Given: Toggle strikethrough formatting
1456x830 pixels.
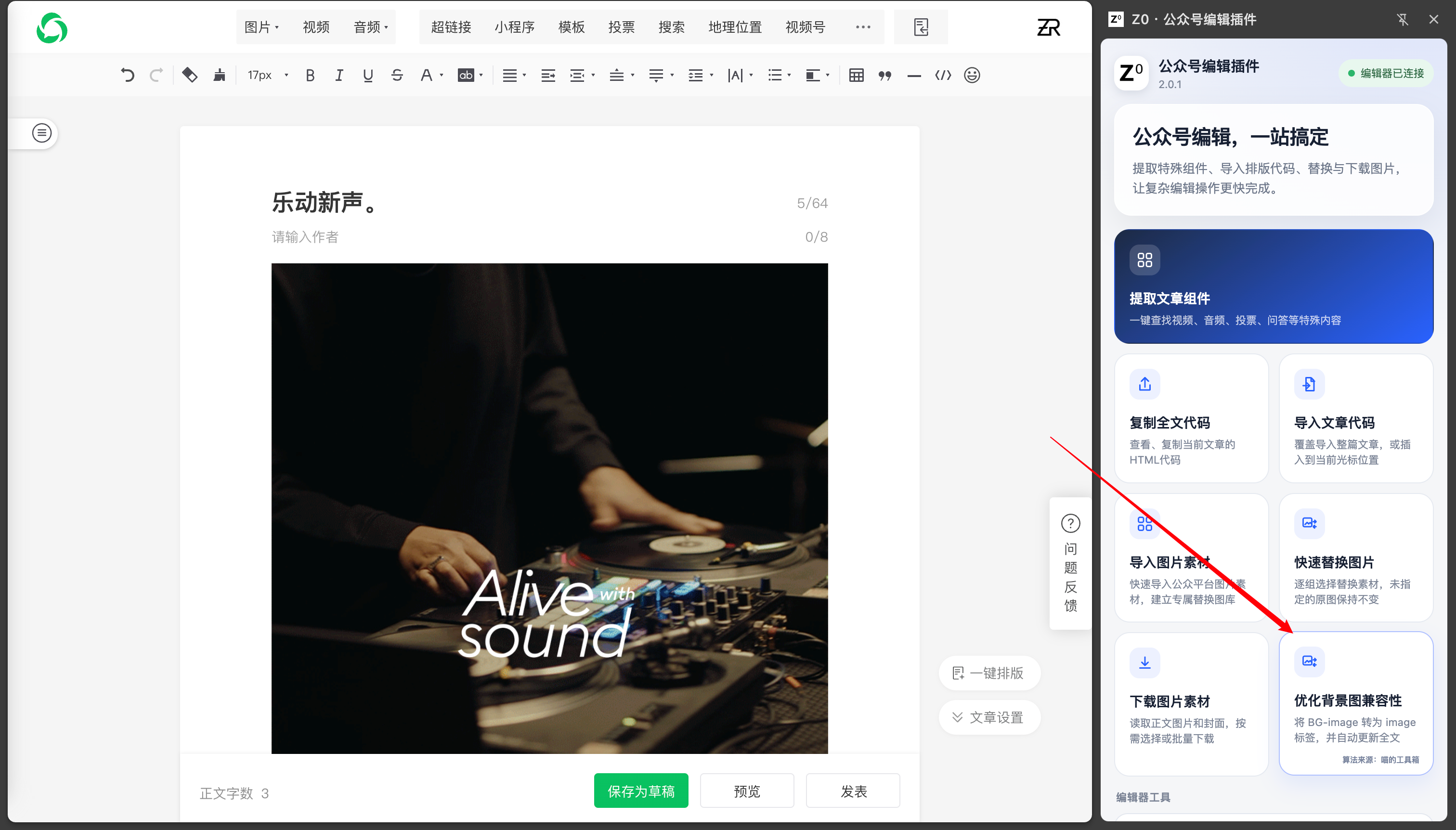Looking at the screenshot, I should [x=397, y=75].
